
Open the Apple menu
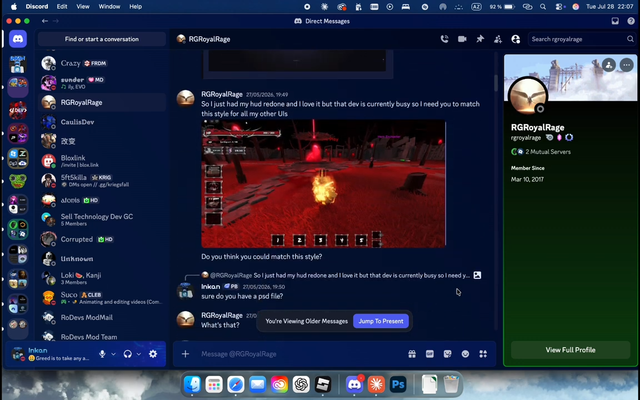click(13, 7)
